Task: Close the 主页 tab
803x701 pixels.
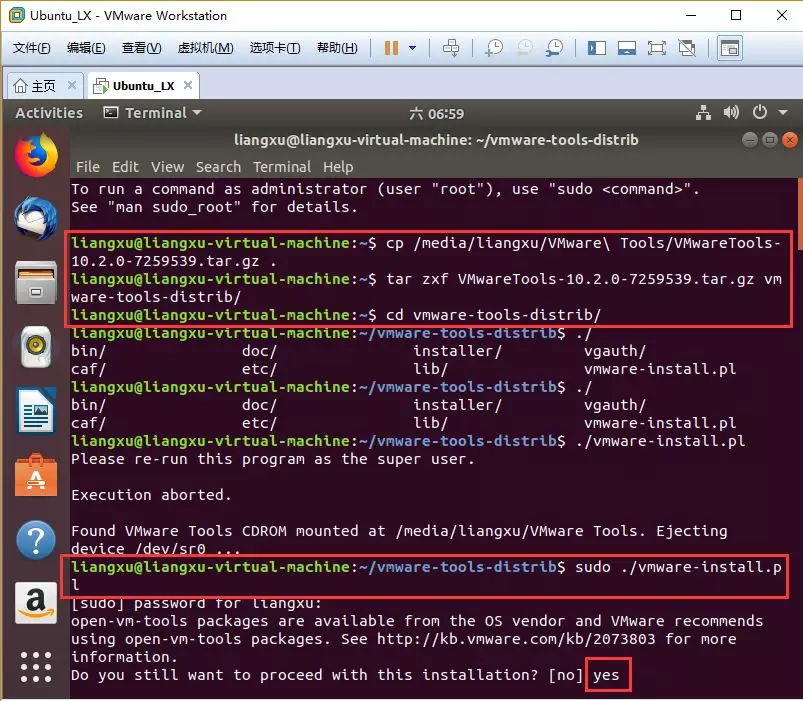Action: 72,85
